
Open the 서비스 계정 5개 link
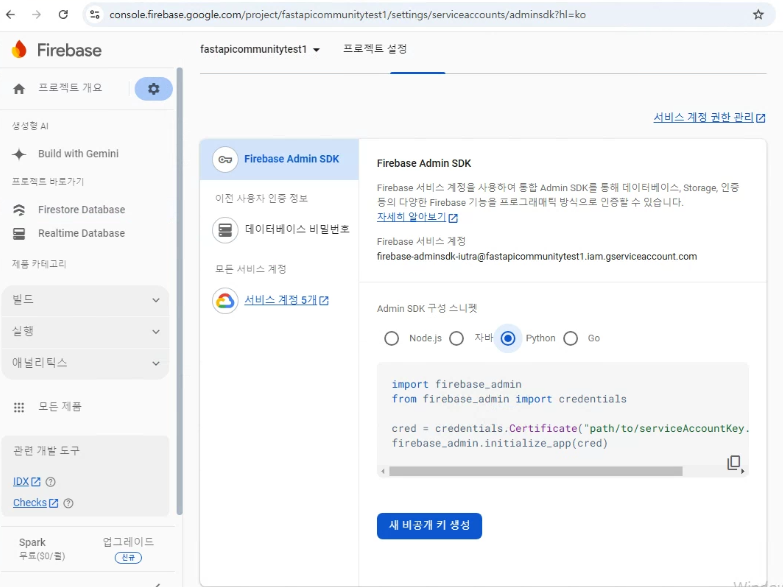click(x=281, y=300)
